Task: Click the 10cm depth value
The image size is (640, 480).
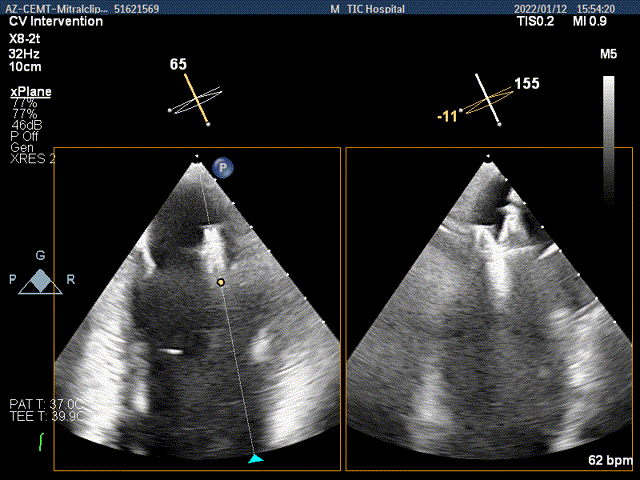Action: (x=24, y=67)
